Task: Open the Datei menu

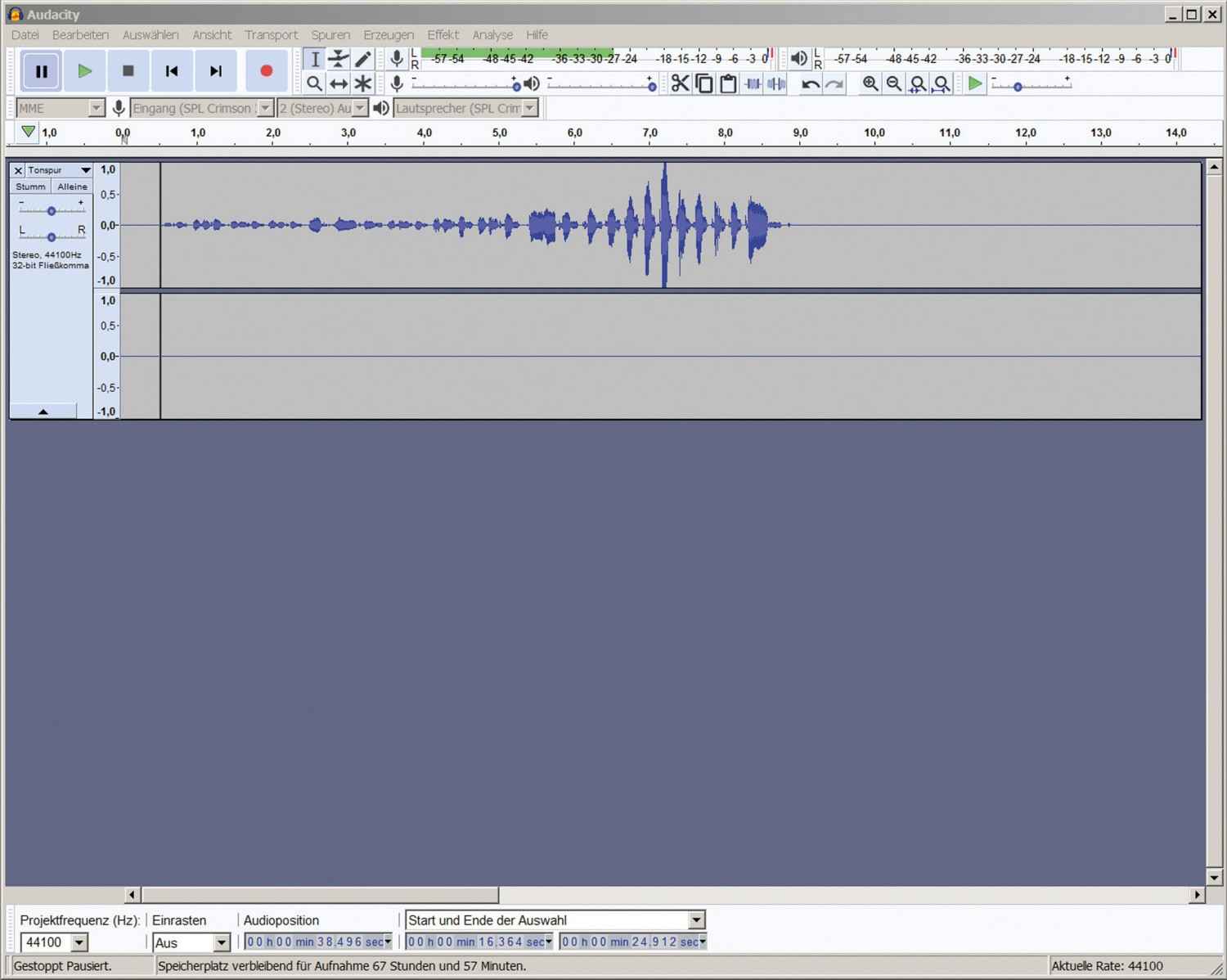Action: click(x=25, y=35)
